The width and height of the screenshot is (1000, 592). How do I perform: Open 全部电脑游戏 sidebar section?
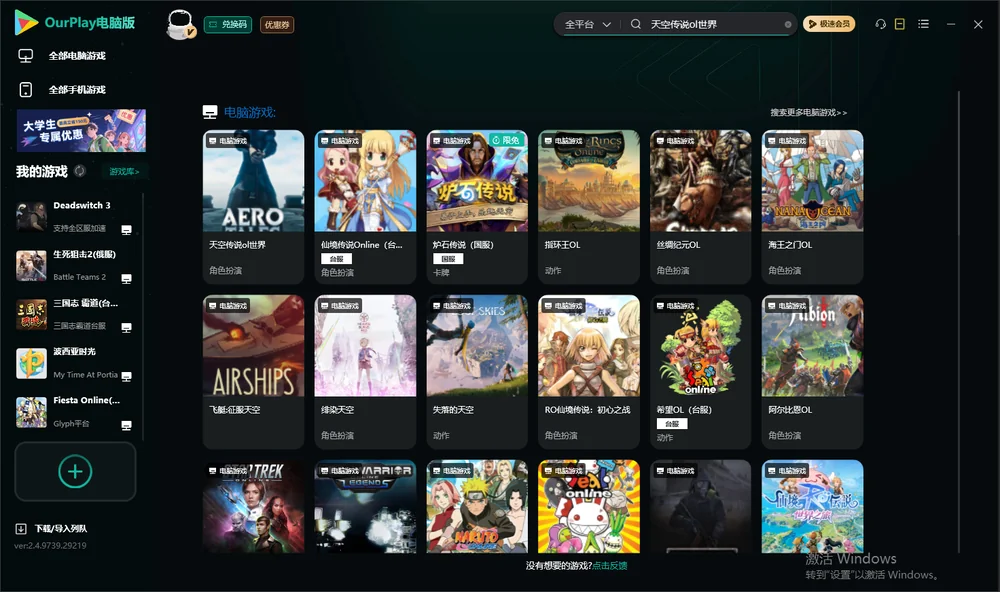pos(77,56)
